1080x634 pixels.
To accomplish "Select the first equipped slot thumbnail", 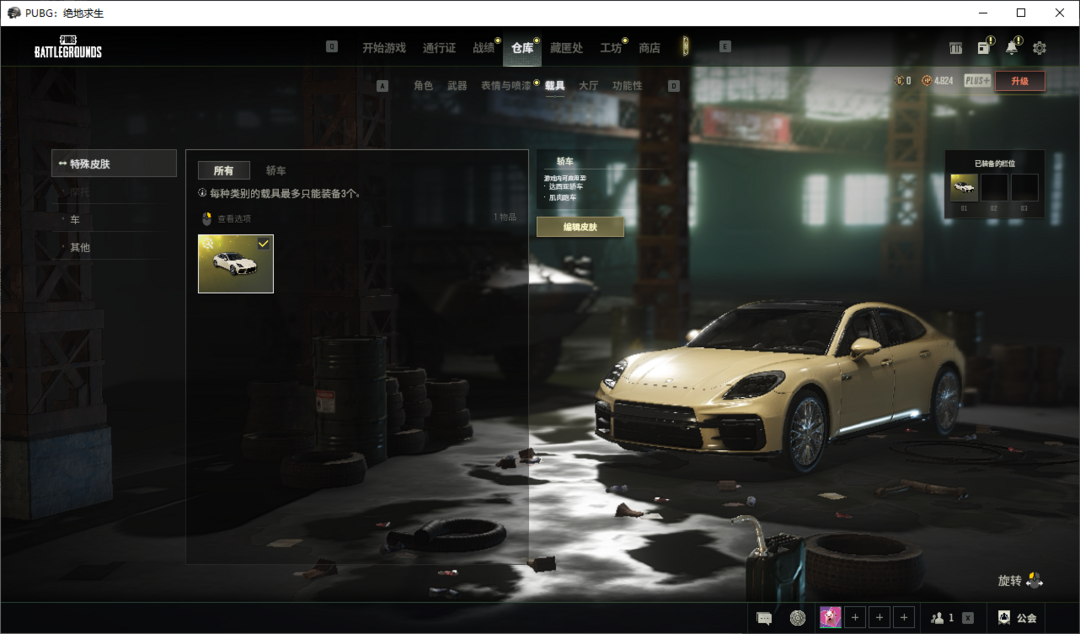I will (x=964, y=187).
